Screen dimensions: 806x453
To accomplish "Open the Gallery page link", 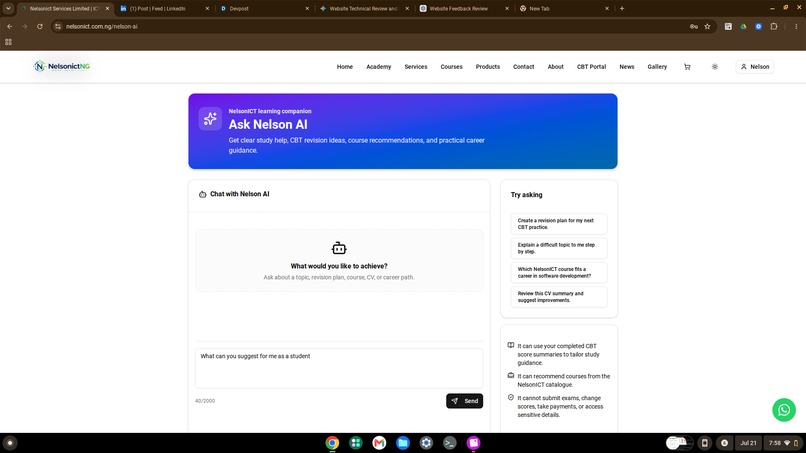I will [x=657, y=67].
